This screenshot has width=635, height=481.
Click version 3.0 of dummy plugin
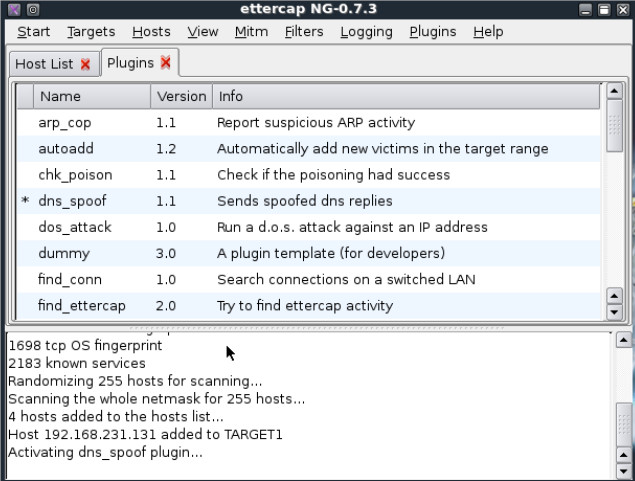[166, 253]
